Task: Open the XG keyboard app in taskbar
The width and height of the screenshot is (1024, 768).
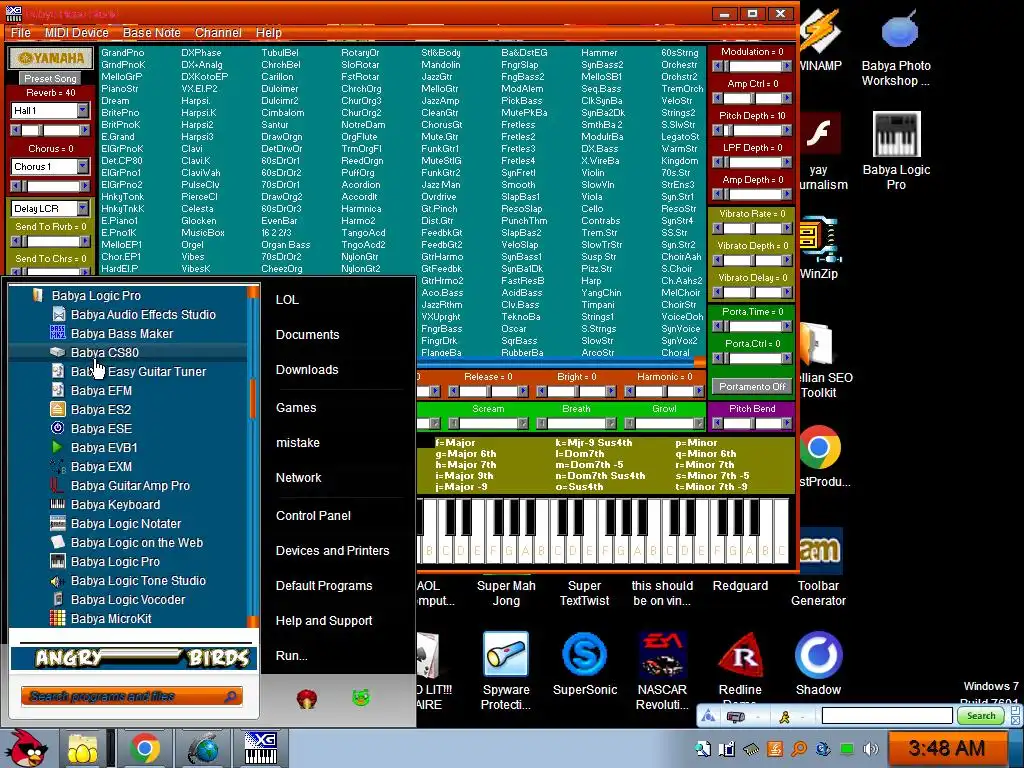Action: tap(260, 748)
